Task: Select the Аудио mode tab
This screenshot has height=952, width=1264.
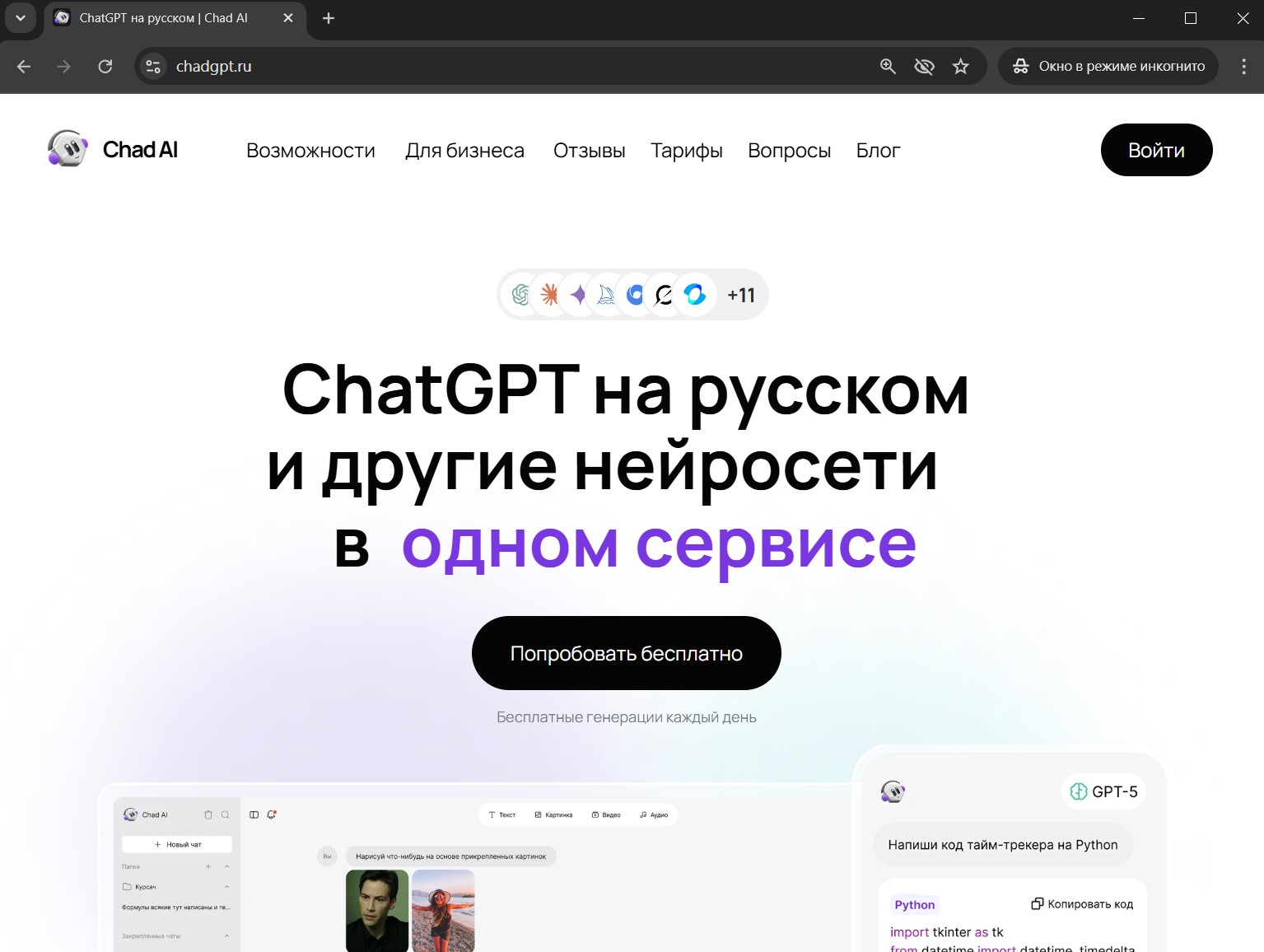Action: pyautogui.click(x=654, y=814)
